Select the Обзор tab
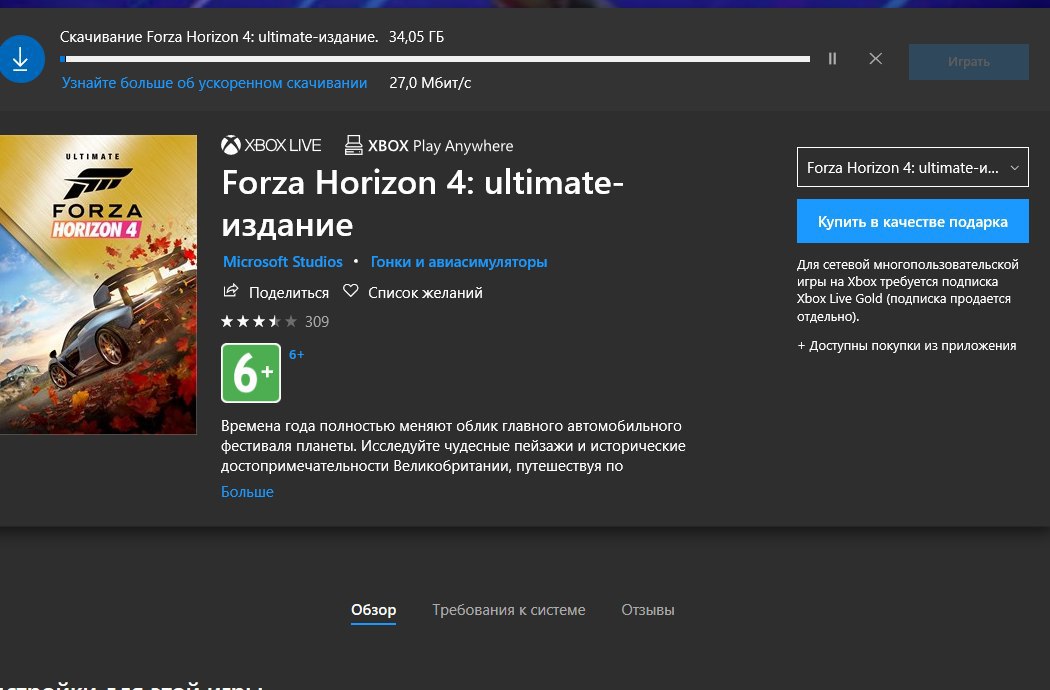Viewport: 1050px width, 690px height. tap(374, 610)
